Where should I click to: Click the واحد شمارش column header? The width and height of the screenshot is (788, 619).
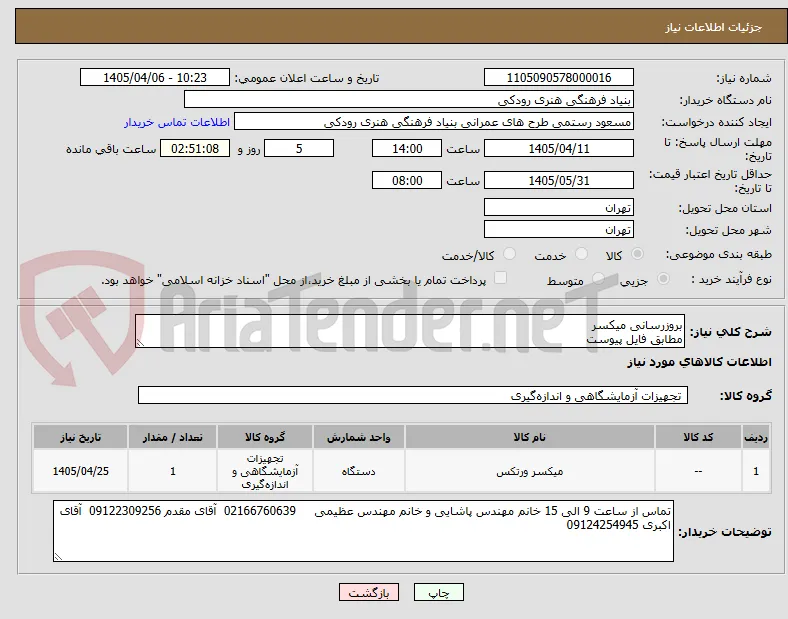tap(359, 437)
